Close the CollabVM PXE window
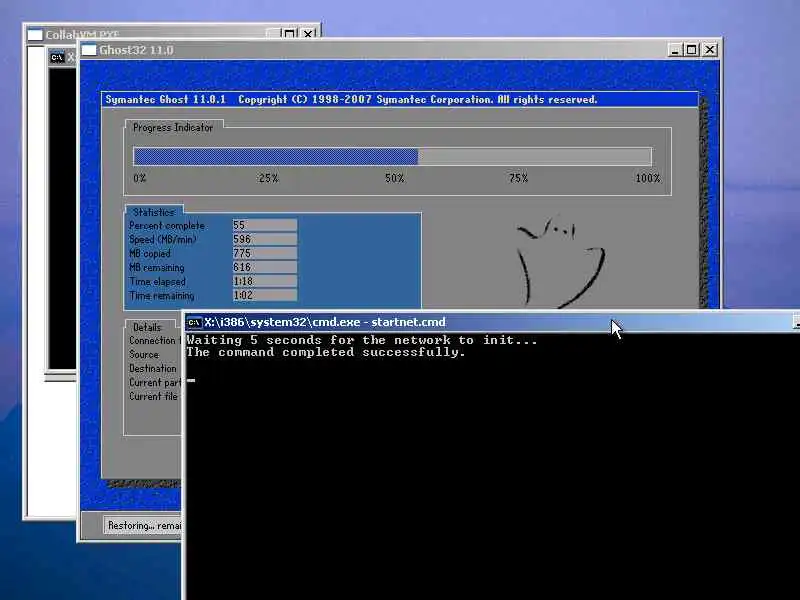The width and height of the screenshot is (800, 600). [x=308, y=34]
